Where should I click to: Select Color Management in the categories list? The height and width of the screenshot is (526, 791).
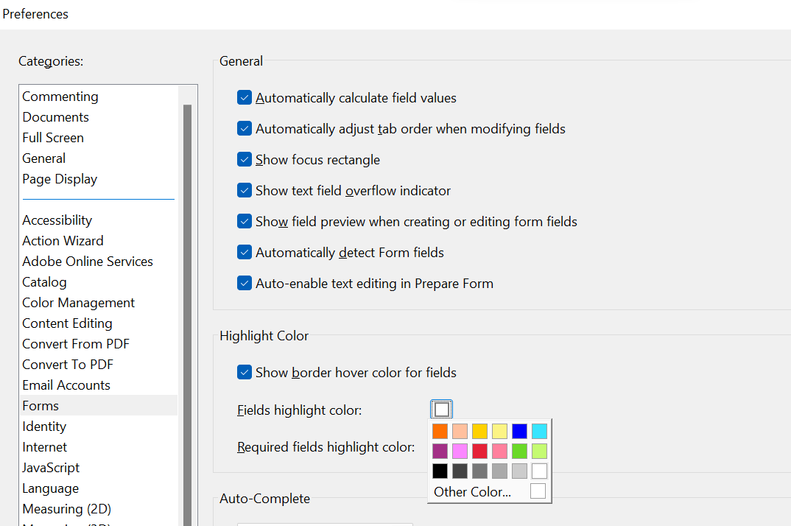[x=78, y=303]
